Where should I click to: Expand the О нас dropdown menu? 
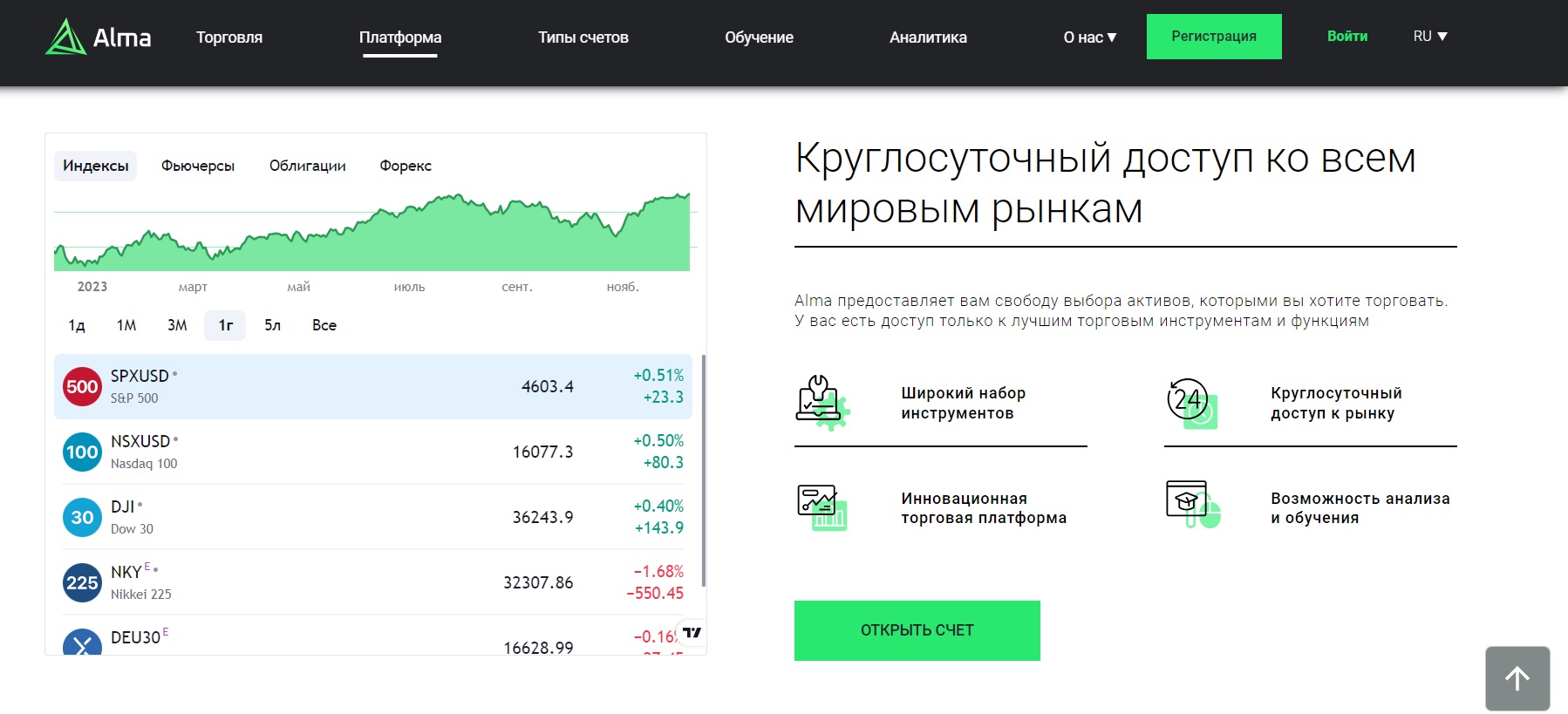pos(1090,37)
